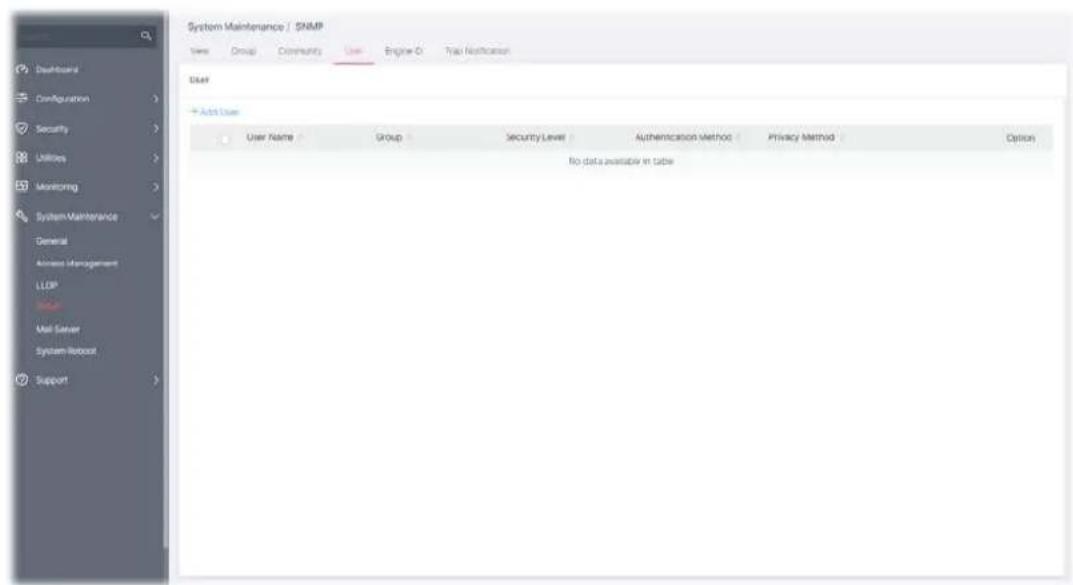Click the sidebar search input field
Viewport: 1073px width, 585px height.
tap(77, 36)
